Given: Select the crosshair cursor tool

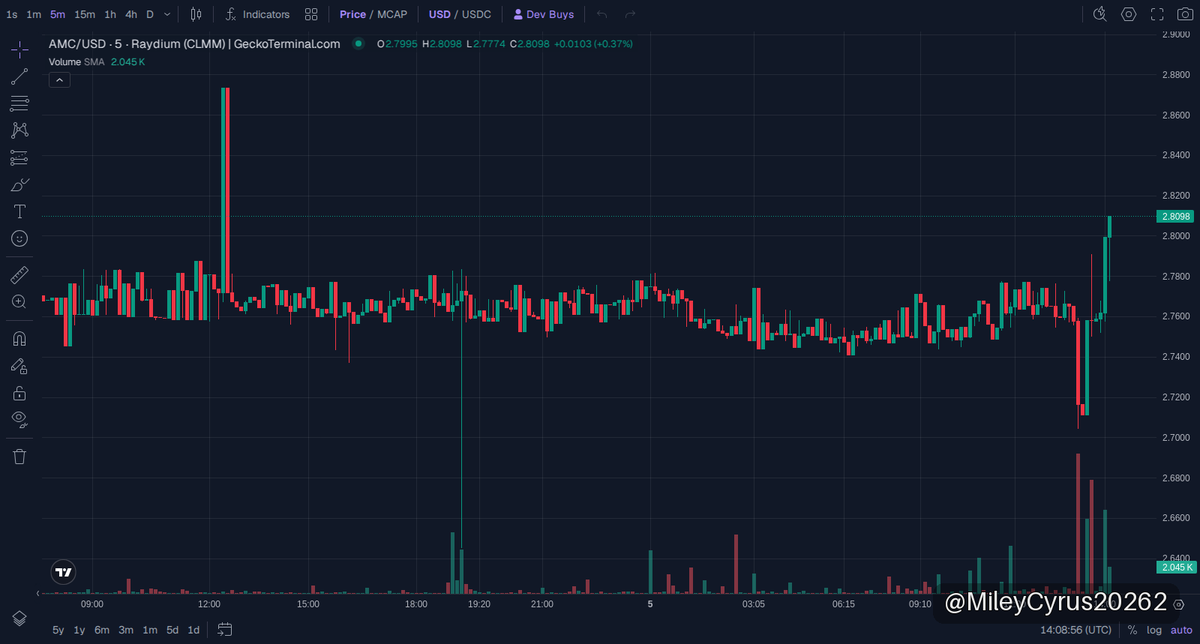Looking at the screenshot, I should 19,50.
